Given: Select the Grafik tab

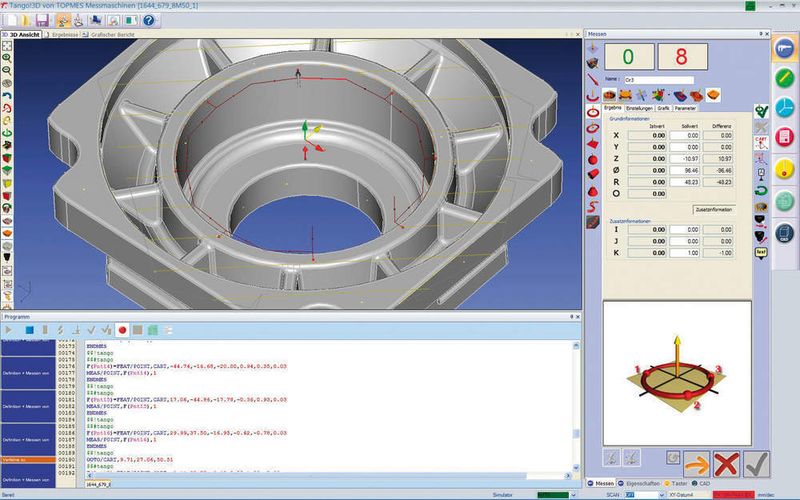Looking at the screenshot, I should click(x=663, y=108).
